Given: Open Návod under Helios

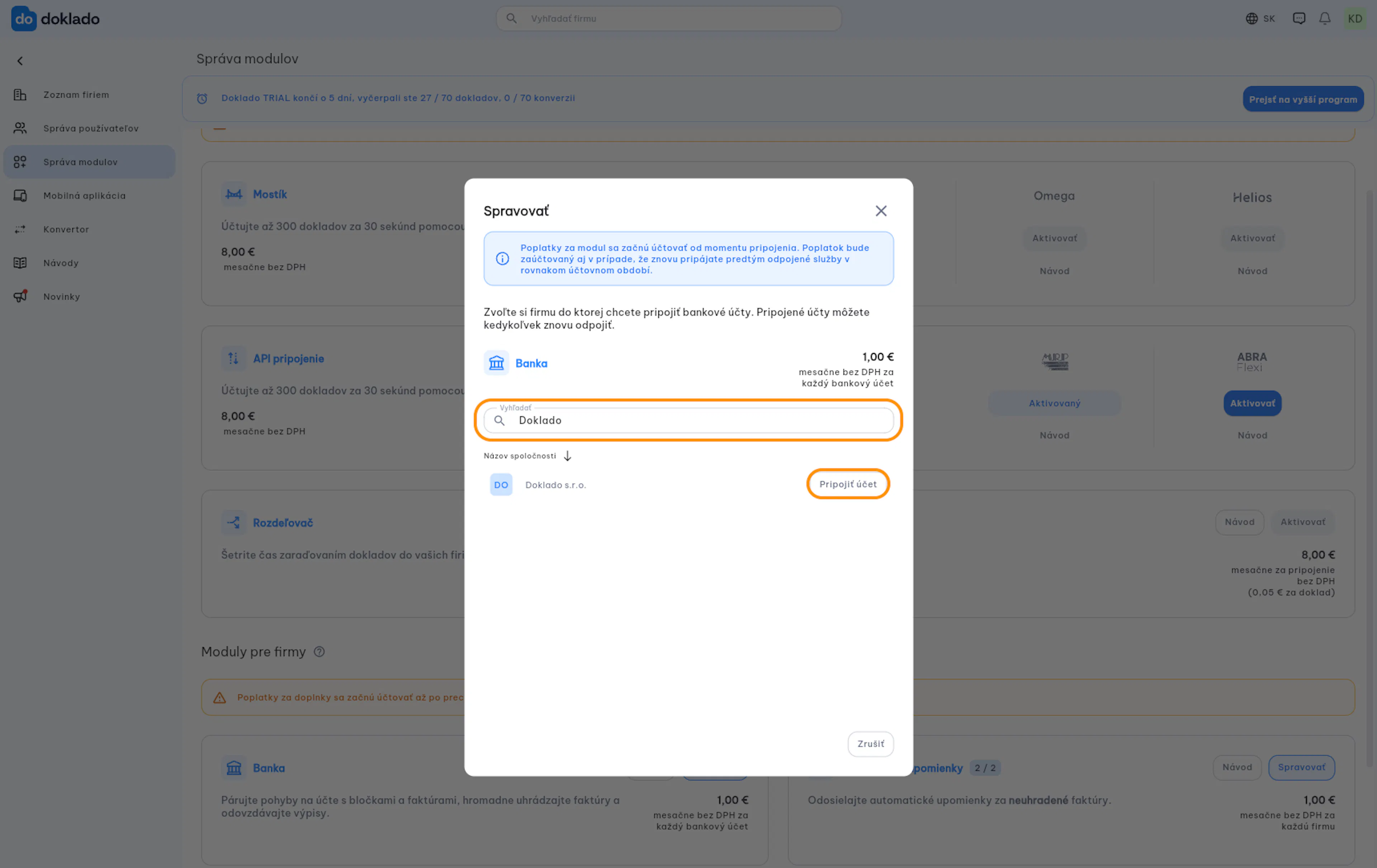Looking at the screenshot, I should click(1252, 271).
